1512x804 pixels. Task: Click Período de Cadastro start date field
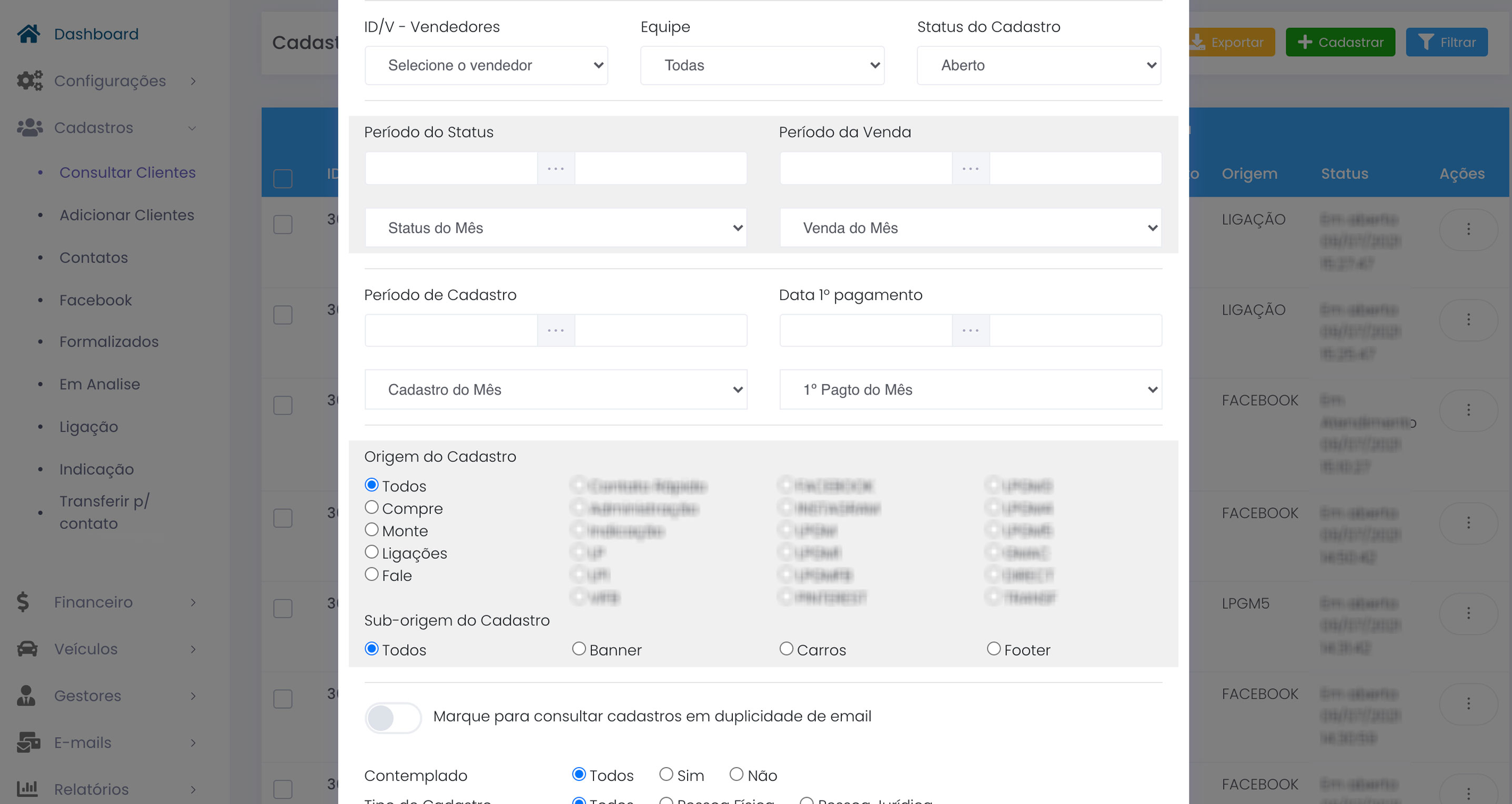tap(451, 330)
